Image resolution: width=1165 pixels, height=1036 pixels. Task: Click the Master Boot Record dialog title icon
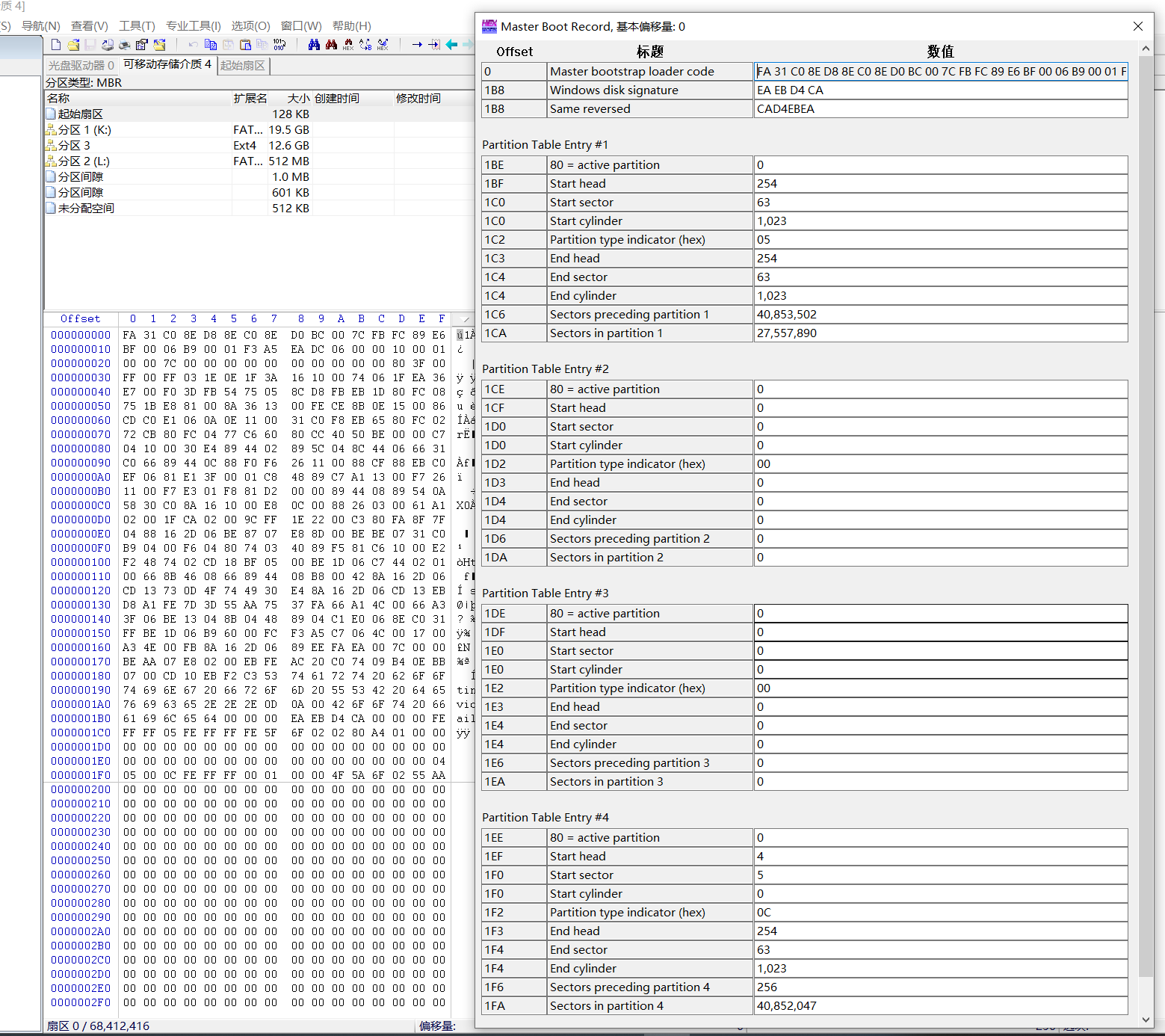tap(489, 26)
